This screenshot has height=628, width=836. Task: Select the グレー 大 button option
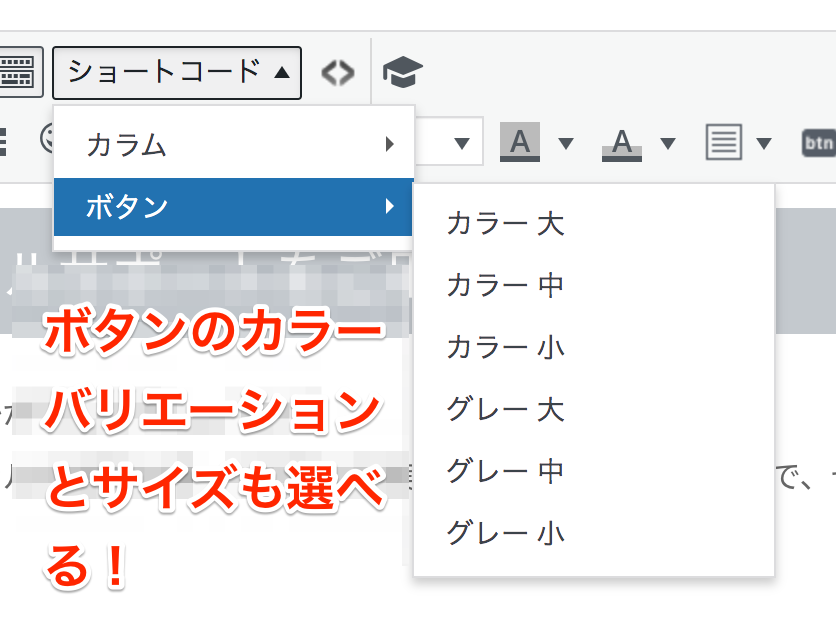(x=505, y=409)
